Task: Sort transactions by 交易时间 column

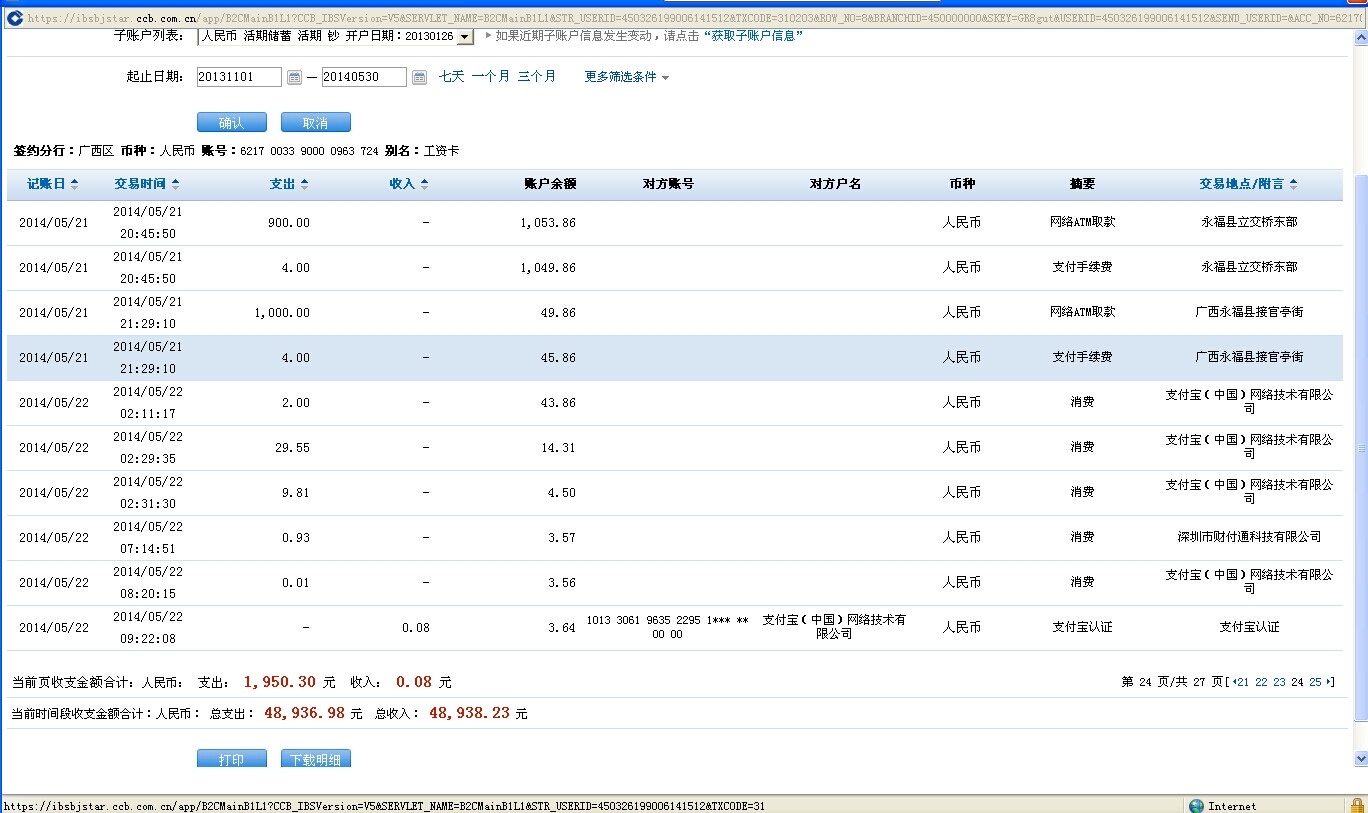Action: tap(146, 184)
